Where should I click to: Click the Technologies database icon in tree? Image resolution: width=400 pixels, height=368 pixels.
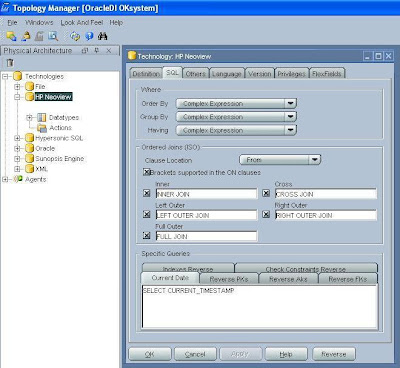tap(18, 76)
